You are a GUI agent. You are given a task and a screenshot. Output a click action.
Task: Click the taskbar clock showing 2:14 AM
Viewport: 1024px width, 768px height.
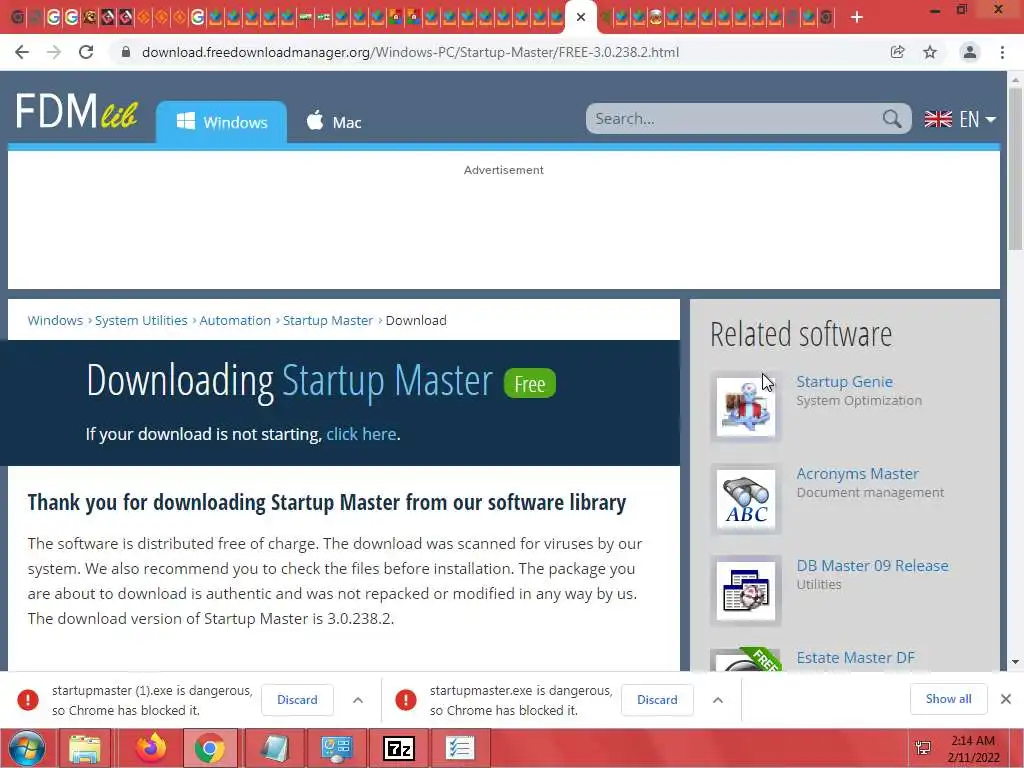973,748
